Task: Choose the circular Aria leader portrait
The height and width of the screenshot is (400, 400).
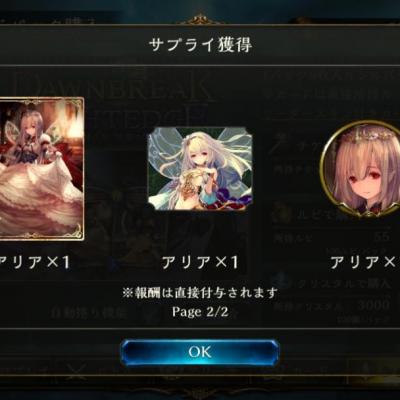Action: click(361, 169)
